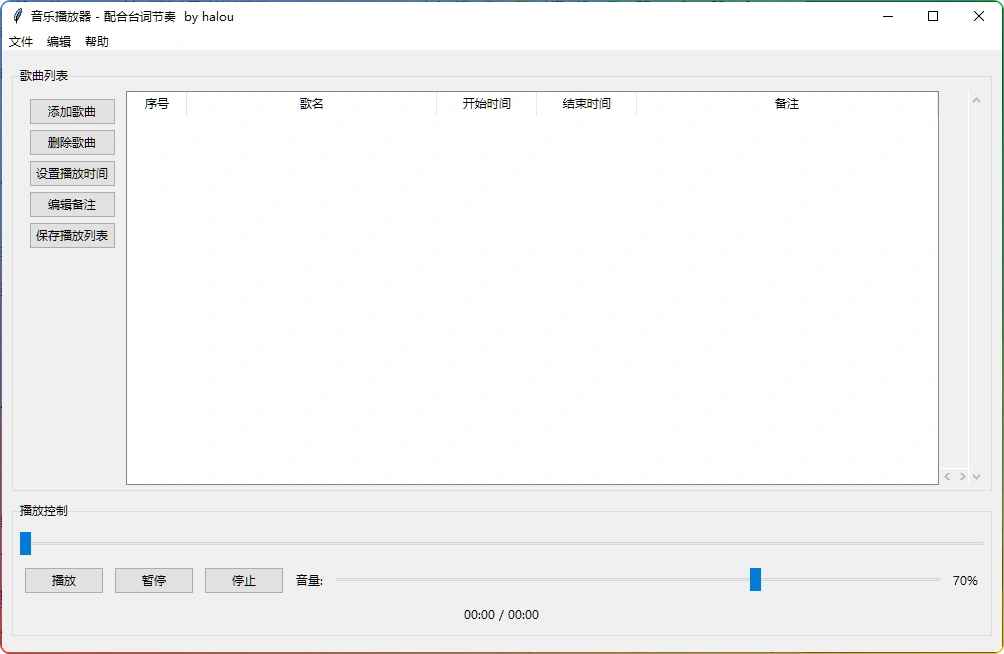The width and height of the screenshot is (1004, 654).
Task: Click the 保存播放列表 button
Action: [x=71, y=235]
